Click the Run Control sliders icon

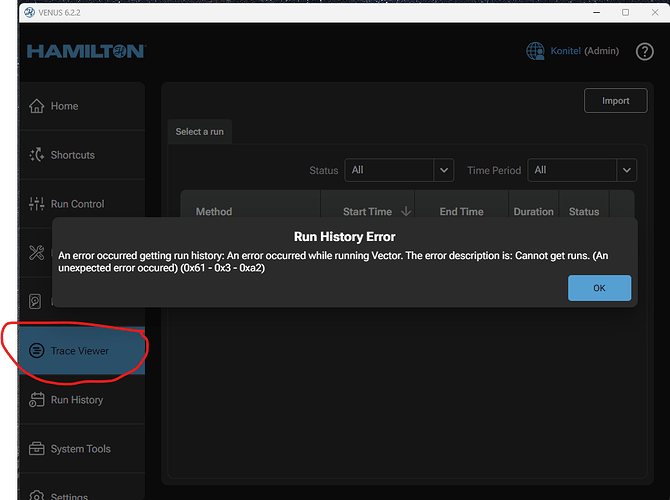tap(36, 204)
